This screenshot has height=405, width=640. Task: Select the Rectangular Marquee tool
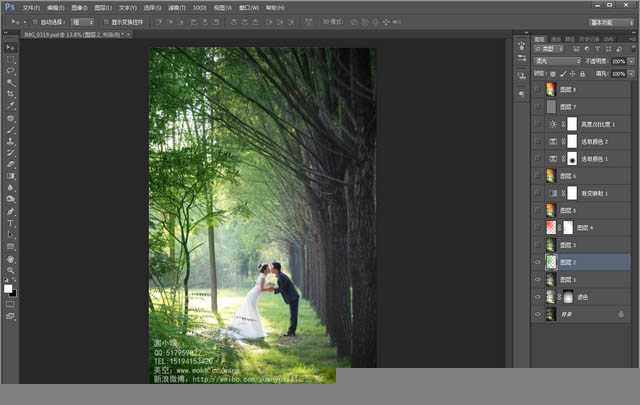click(10, 60)
